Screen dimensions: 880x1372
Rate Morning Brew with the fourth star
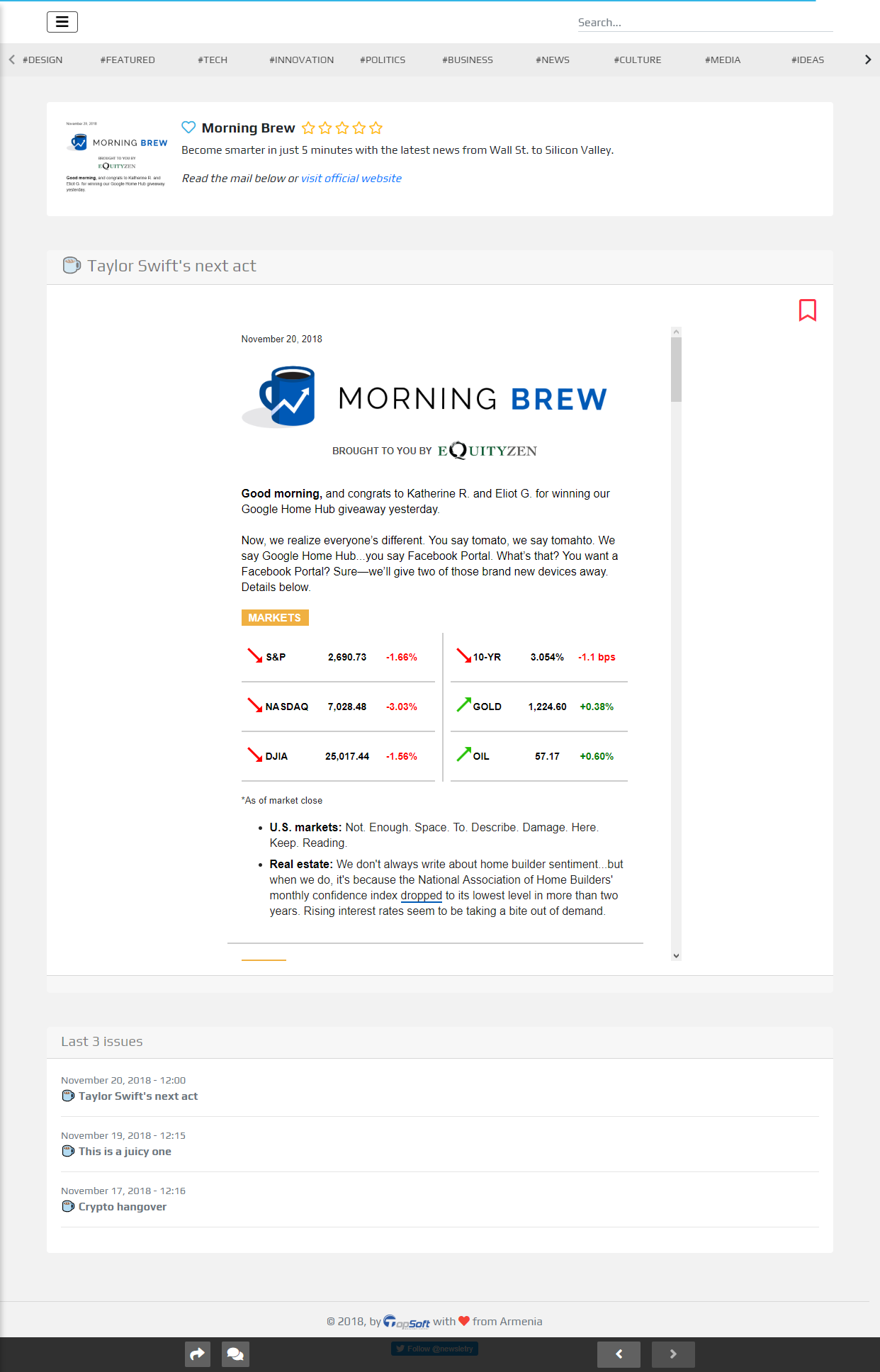(x=359, y=128)
